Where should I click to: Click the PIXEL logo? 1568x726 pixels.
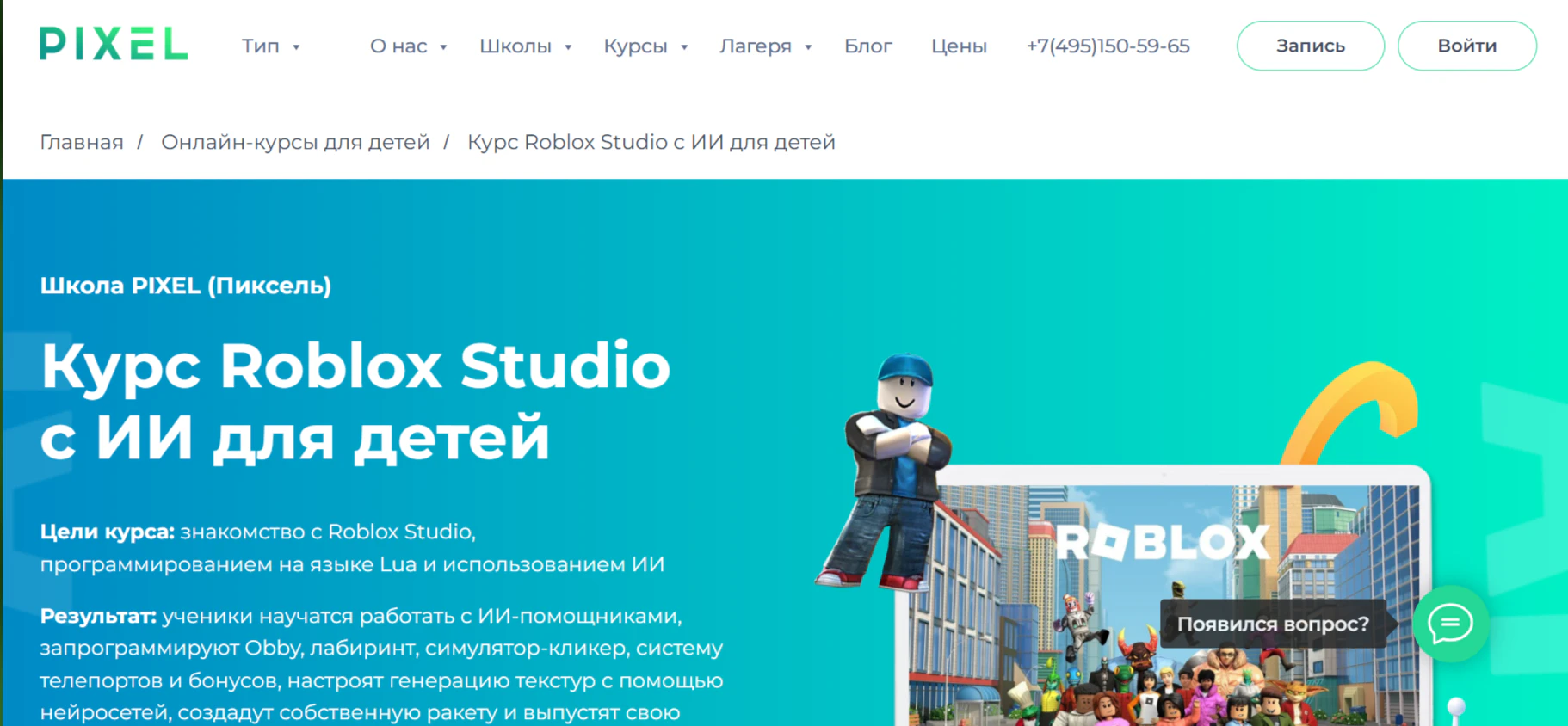coord(114,45)
